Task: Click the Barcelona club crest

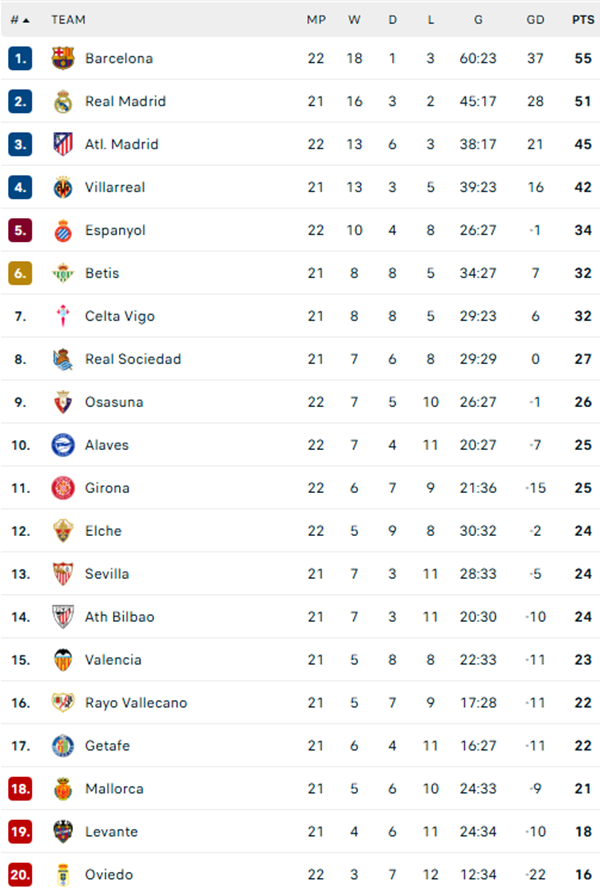Action: pyautogui.click(x=62, y=58)
